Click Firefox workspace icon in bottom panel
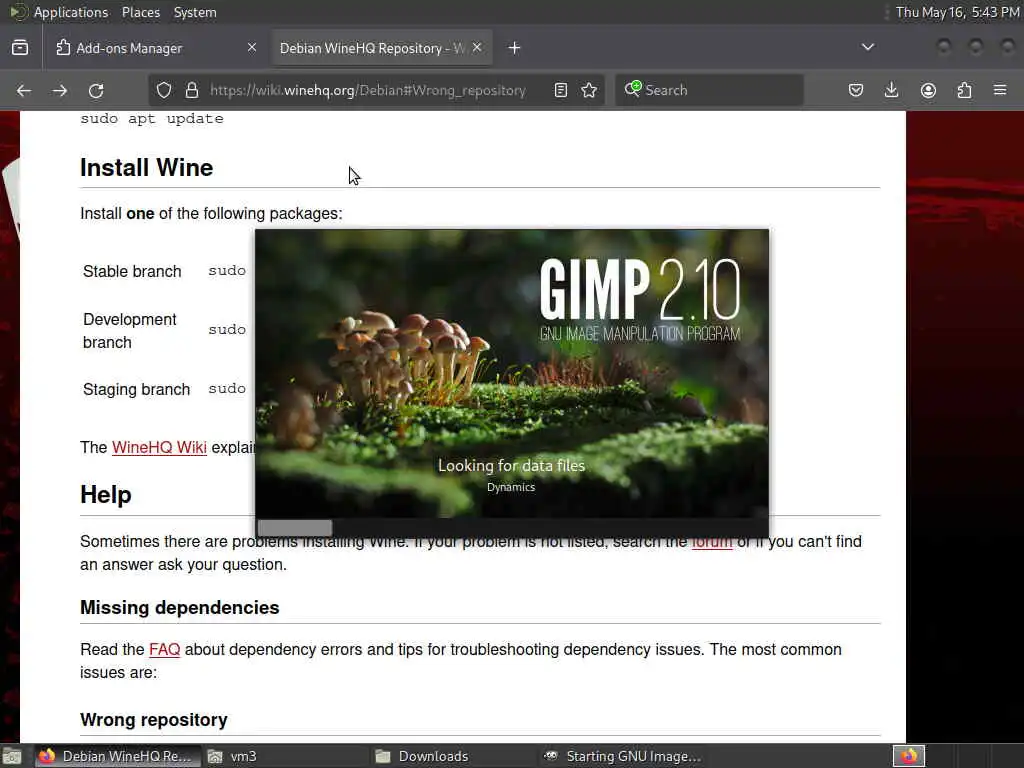 pos(909,756)
